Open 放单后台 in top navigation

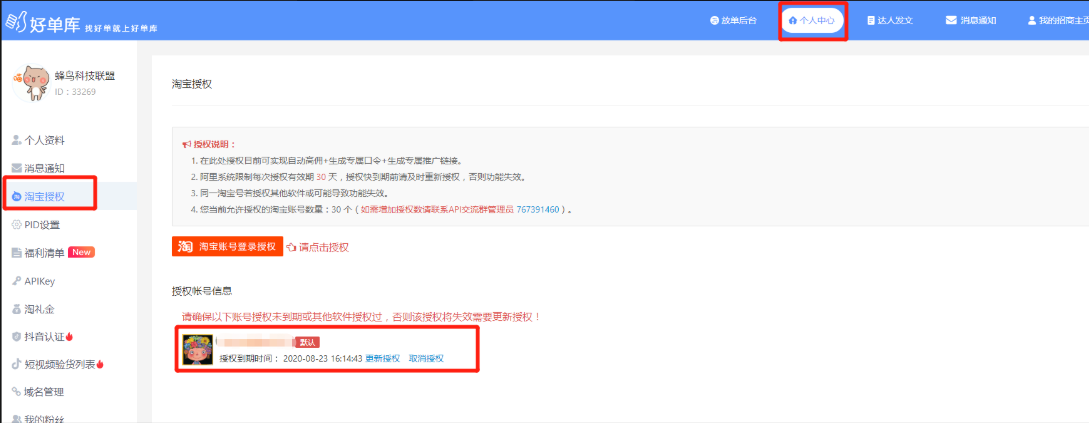[733, 20]
